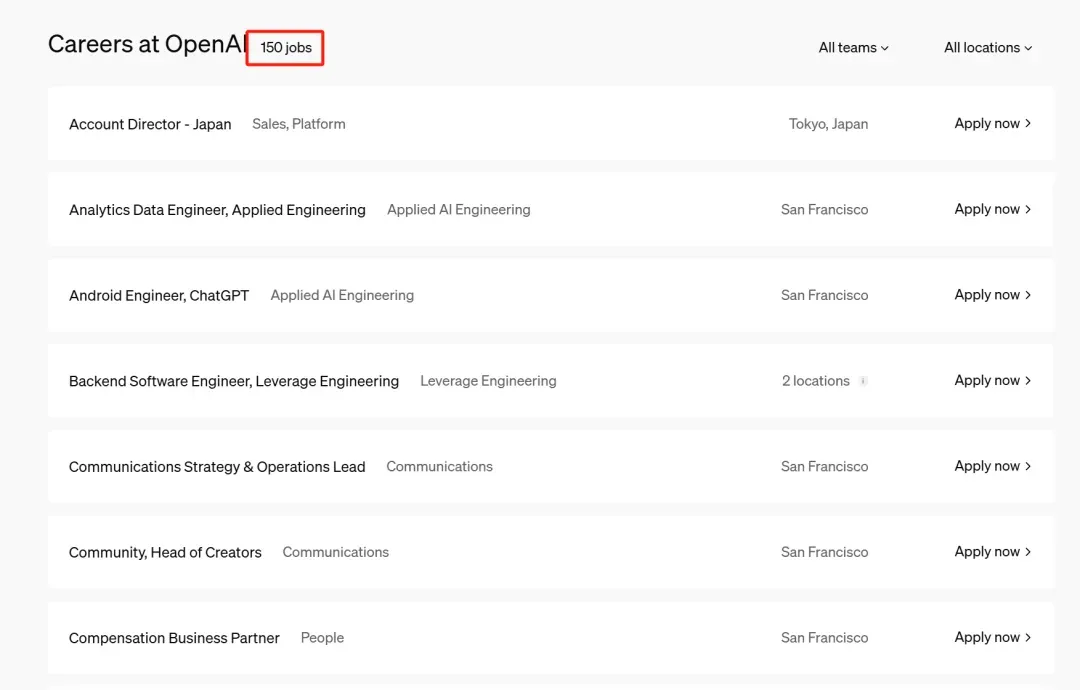
Task: Apply now for Backend Software Engineer role
Action: point(992,380)
